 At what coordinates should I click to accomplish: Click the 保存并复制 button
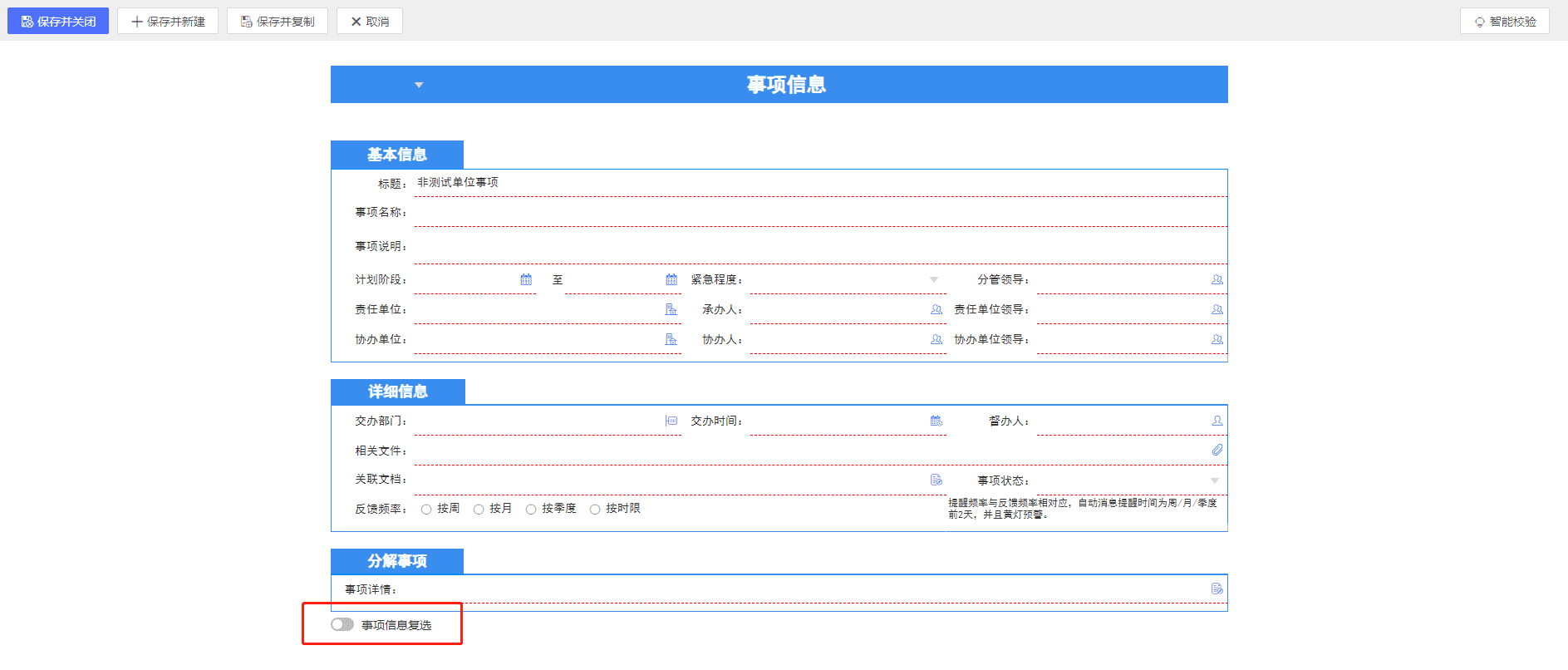(278, 22)
